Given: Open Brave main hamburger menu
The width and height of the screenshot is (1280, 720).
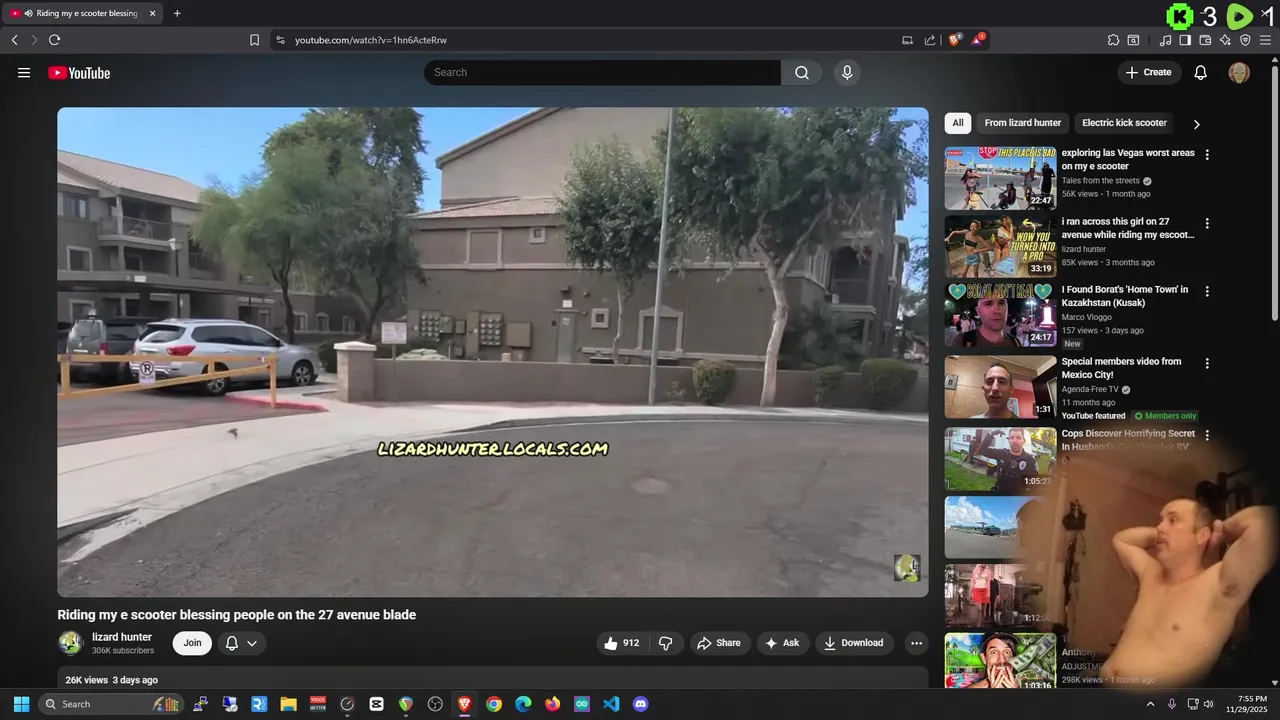Looking at the screenshot, I should (x=1266, y=40).
